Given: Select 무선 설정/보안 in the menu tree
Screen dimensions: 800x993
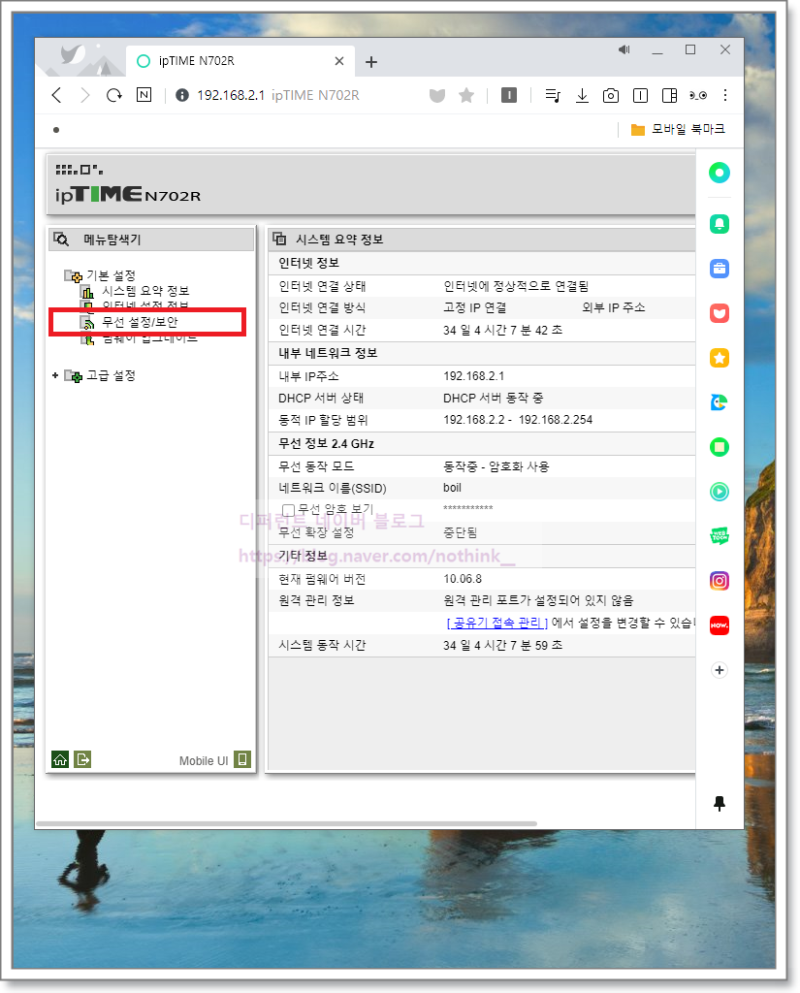Looking at the screenshot, I should point(138,321).
